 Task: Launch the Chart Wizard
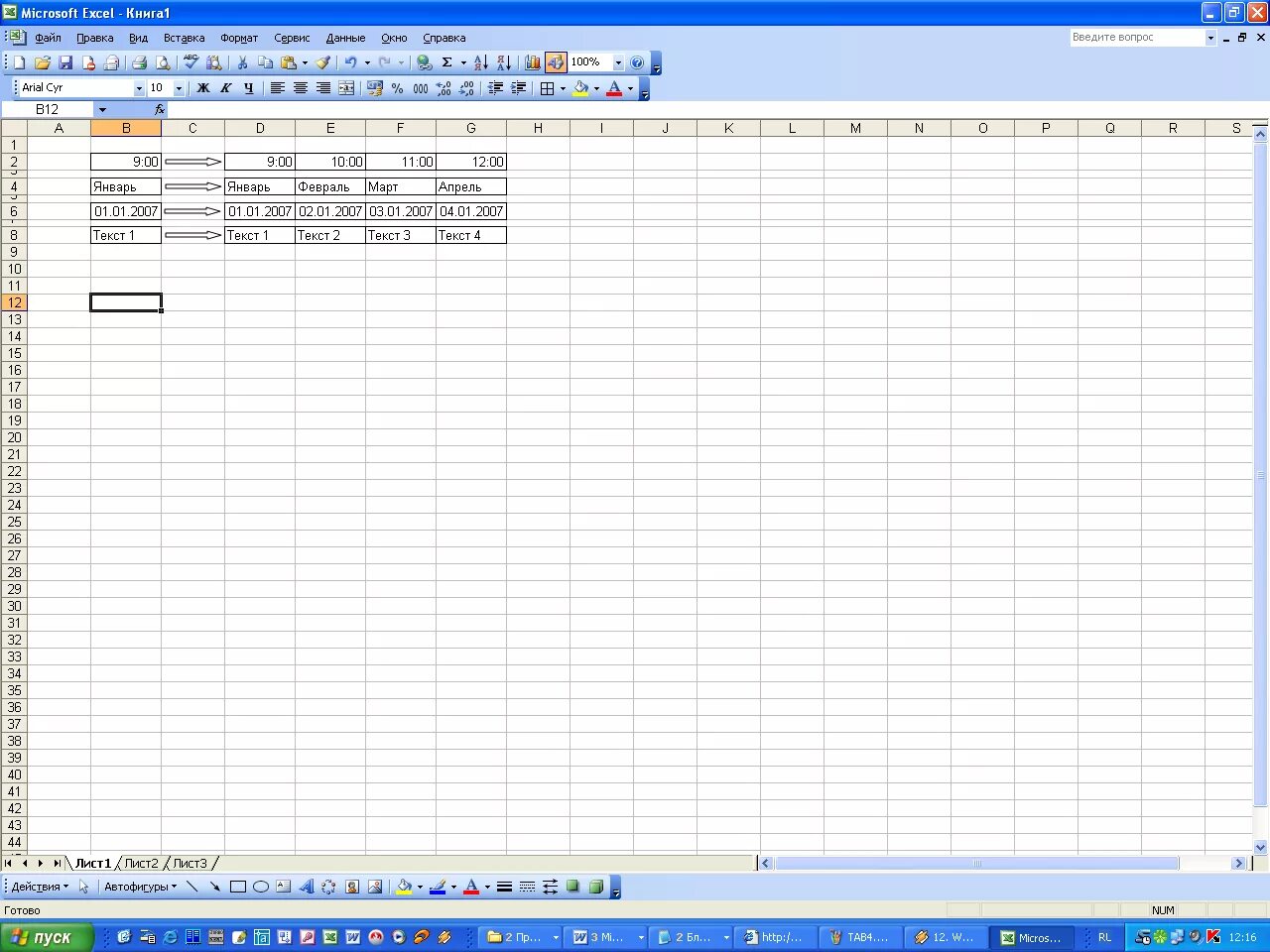coord(533,62)
